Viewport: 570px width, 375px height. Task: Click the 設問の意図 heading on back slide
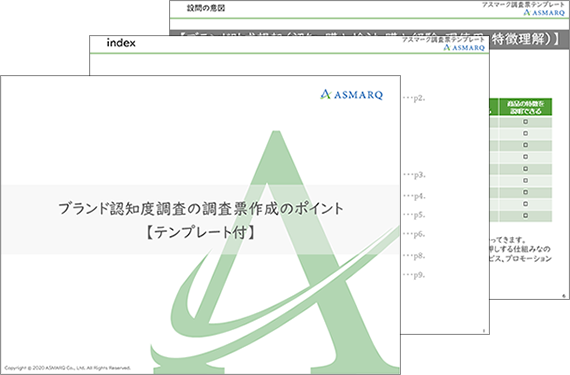[206, 8]
